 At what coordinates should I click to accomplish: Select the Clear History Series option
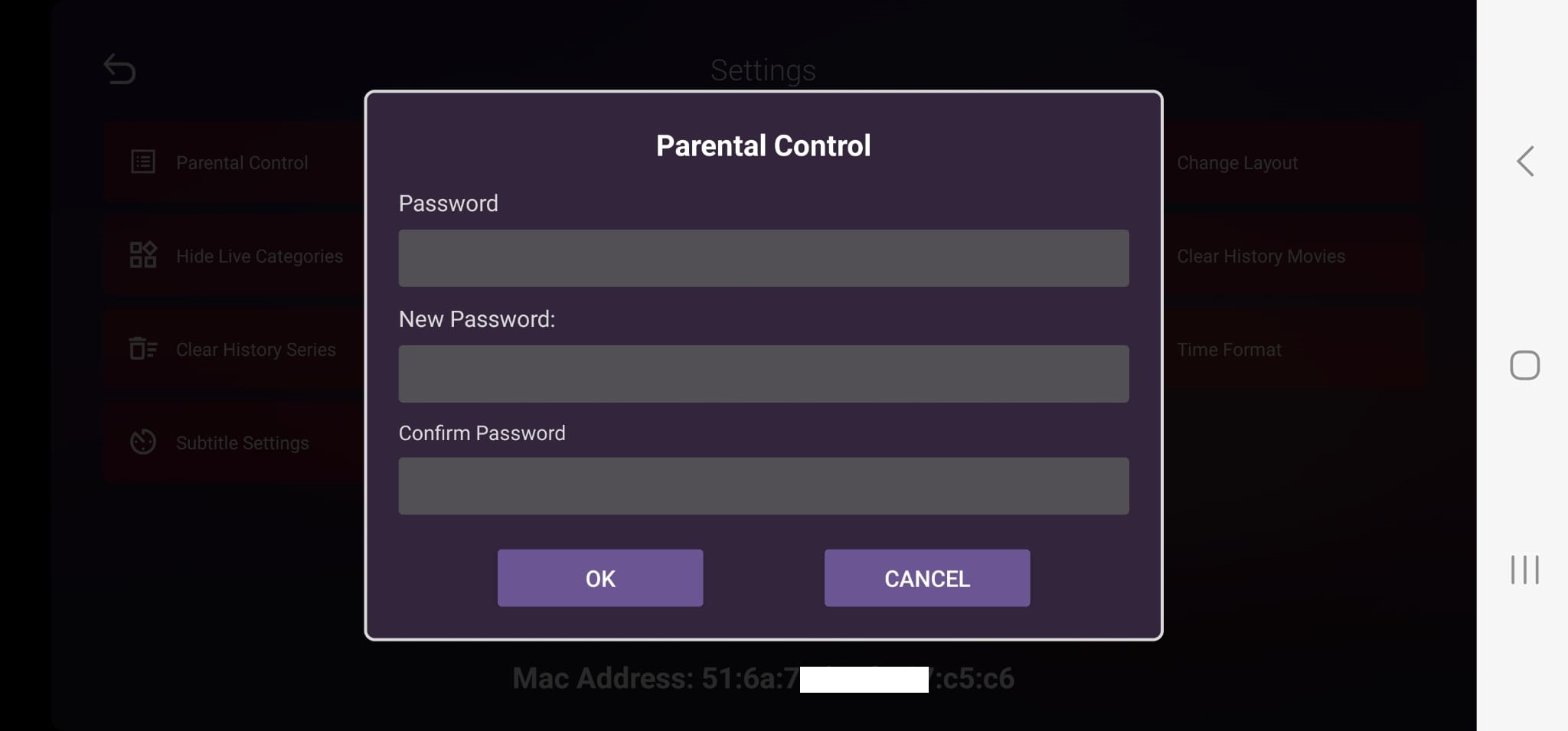256,349
